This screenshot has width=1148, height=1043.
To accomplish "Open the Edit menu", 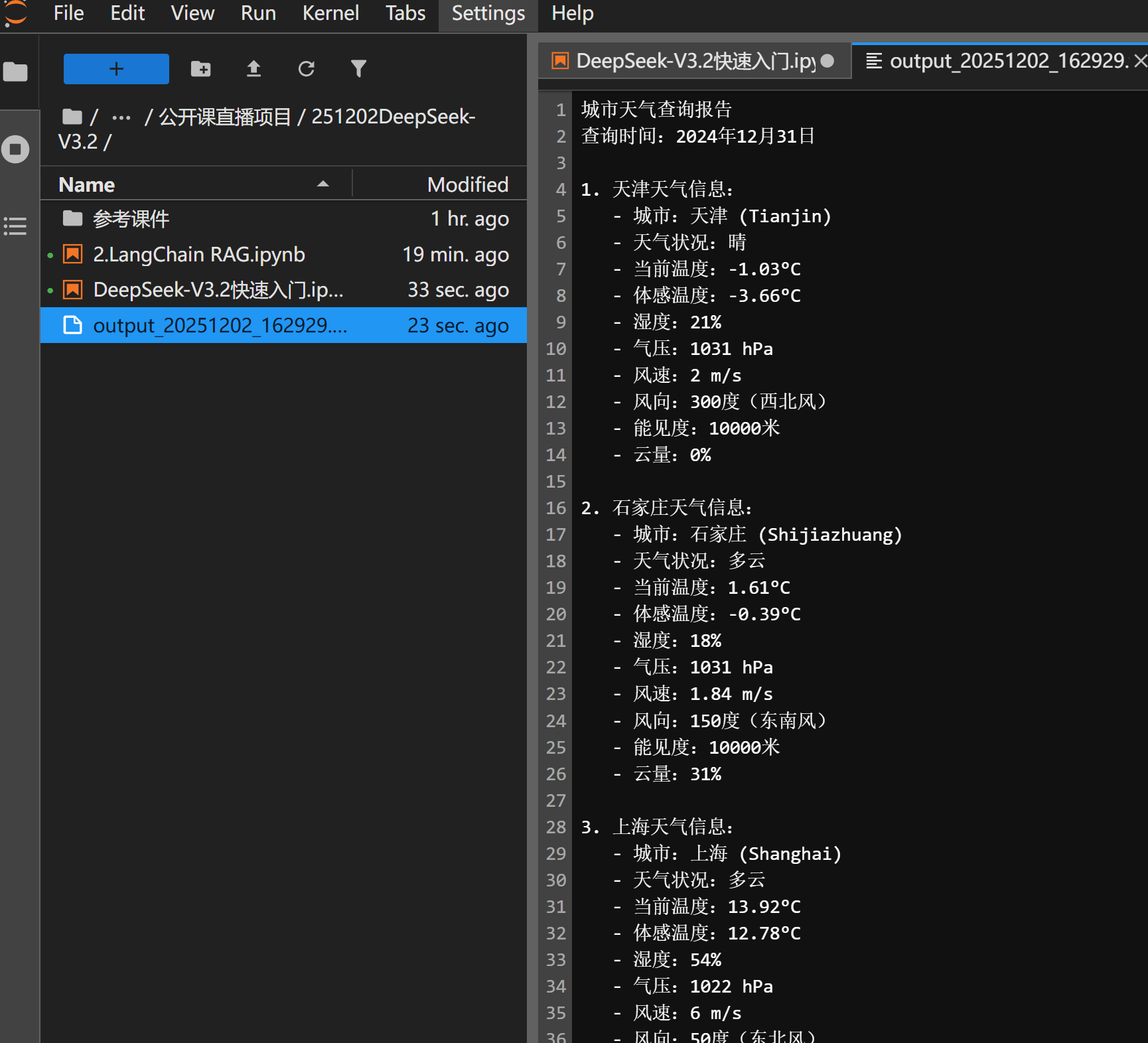I will tap(127, 13).
